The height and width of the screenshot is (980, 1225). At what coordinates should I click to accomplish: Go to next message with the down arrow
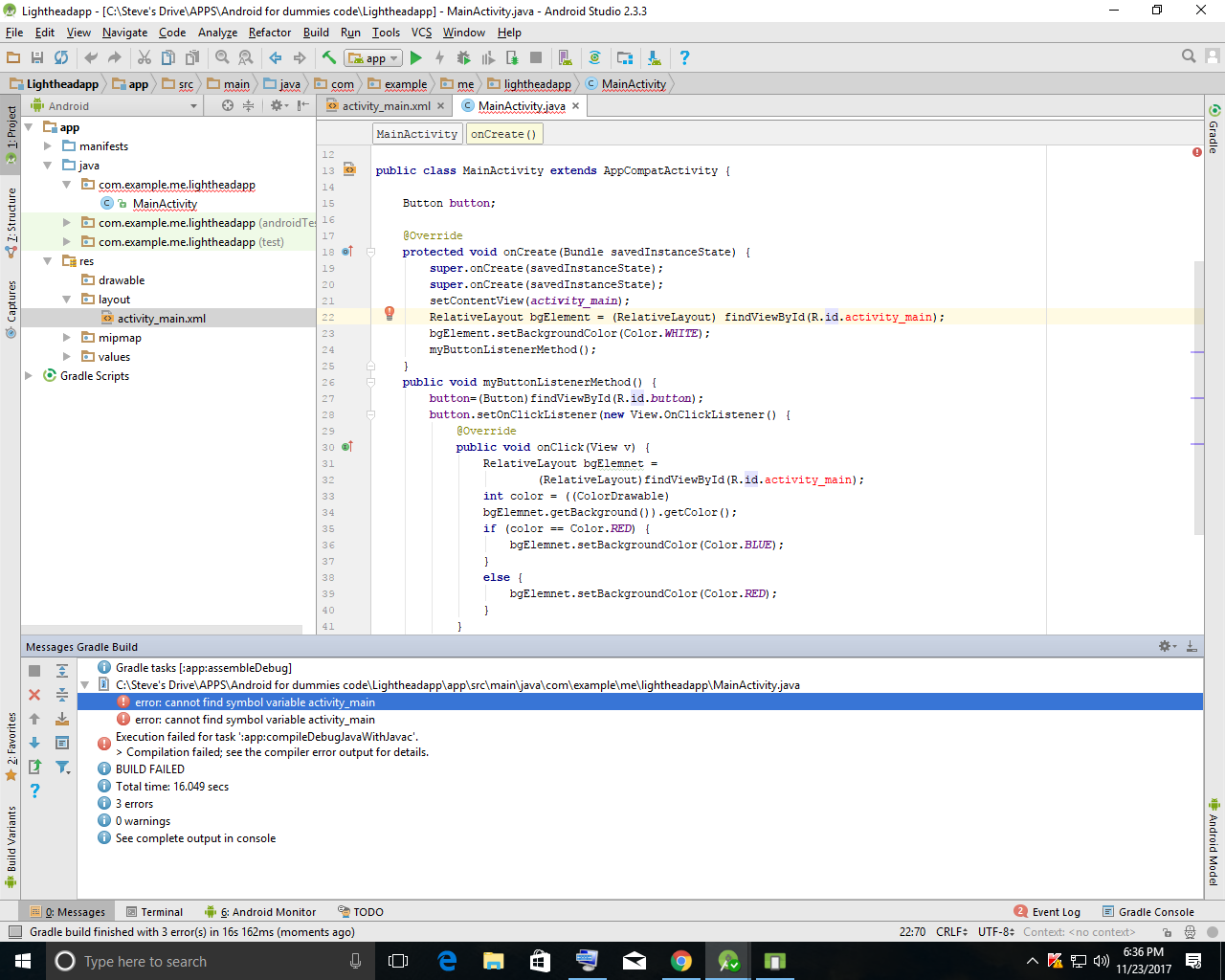[x=34, y=743]
